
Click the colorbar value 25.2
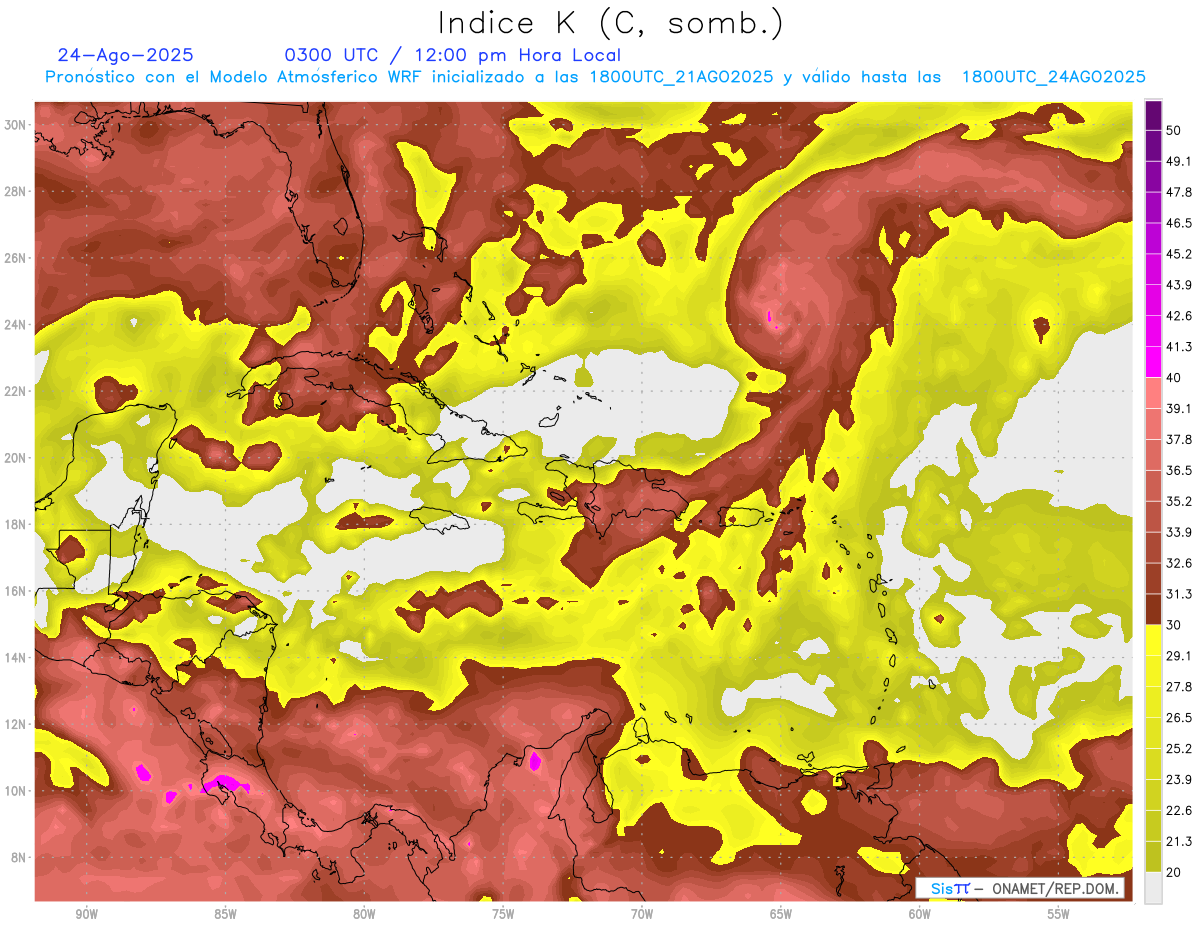coord(1180,748)
